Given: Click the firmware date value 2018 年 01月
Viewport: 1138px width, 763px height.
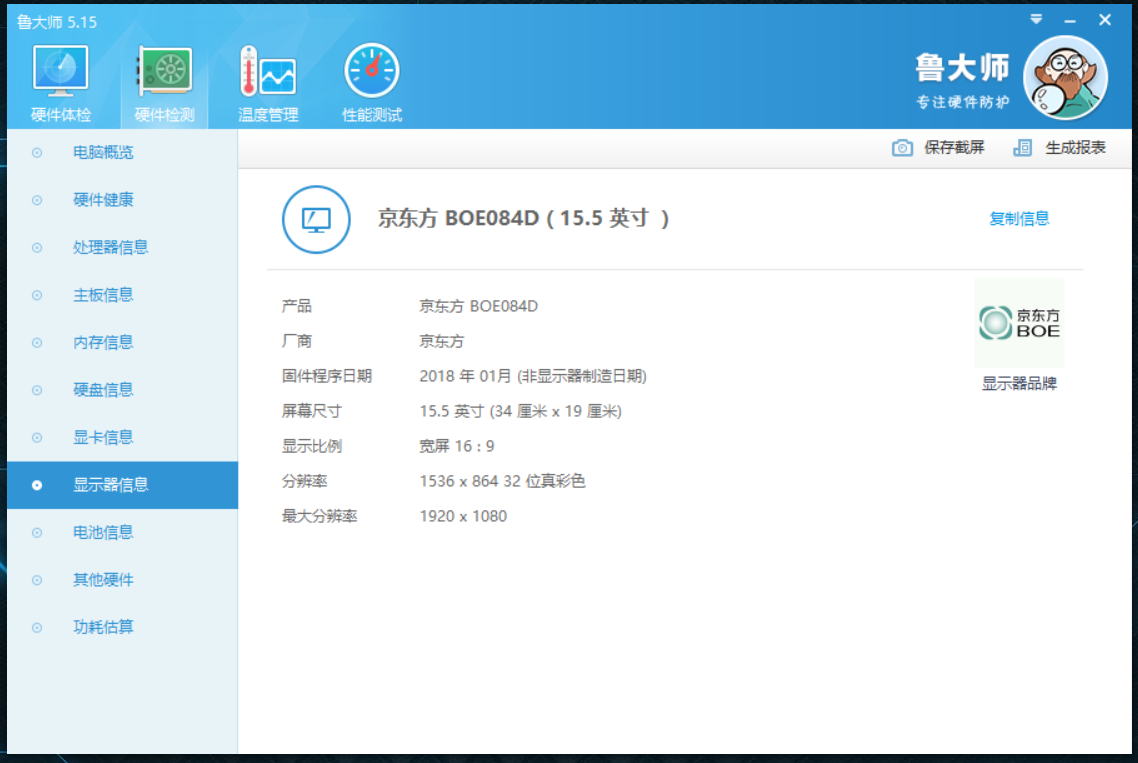Looking at the screenshot, I should [x=465, y=376].
